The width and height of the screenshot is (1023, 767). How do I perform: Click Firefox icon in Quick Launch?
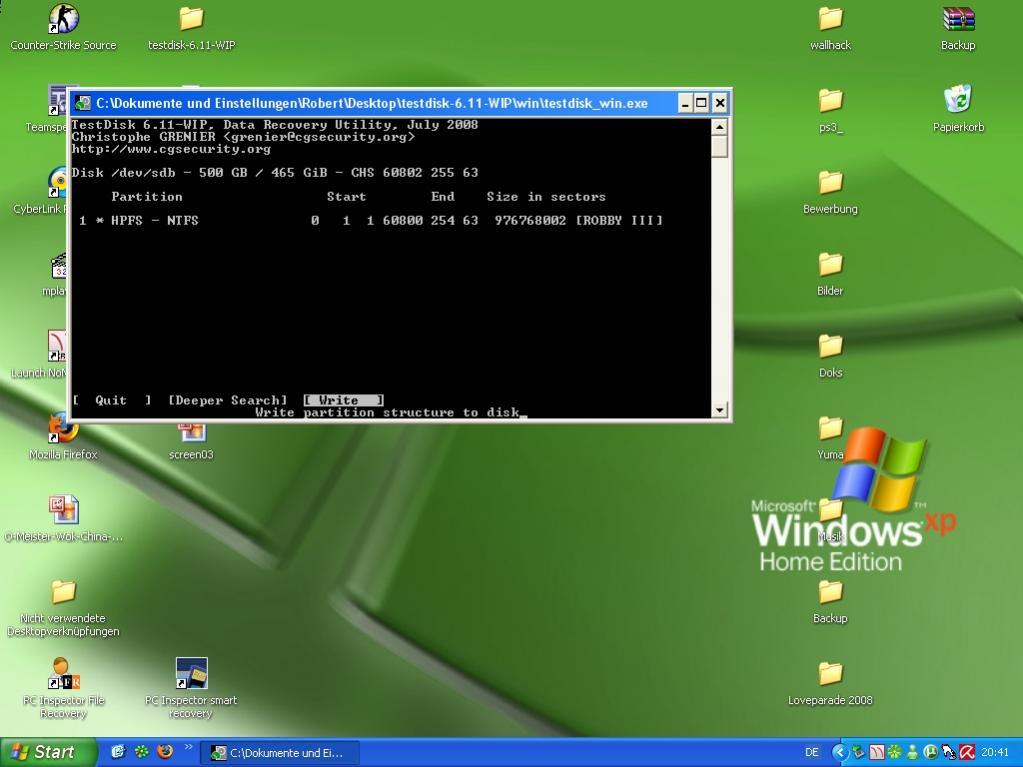pyautogui.click(x=165, y=752)
